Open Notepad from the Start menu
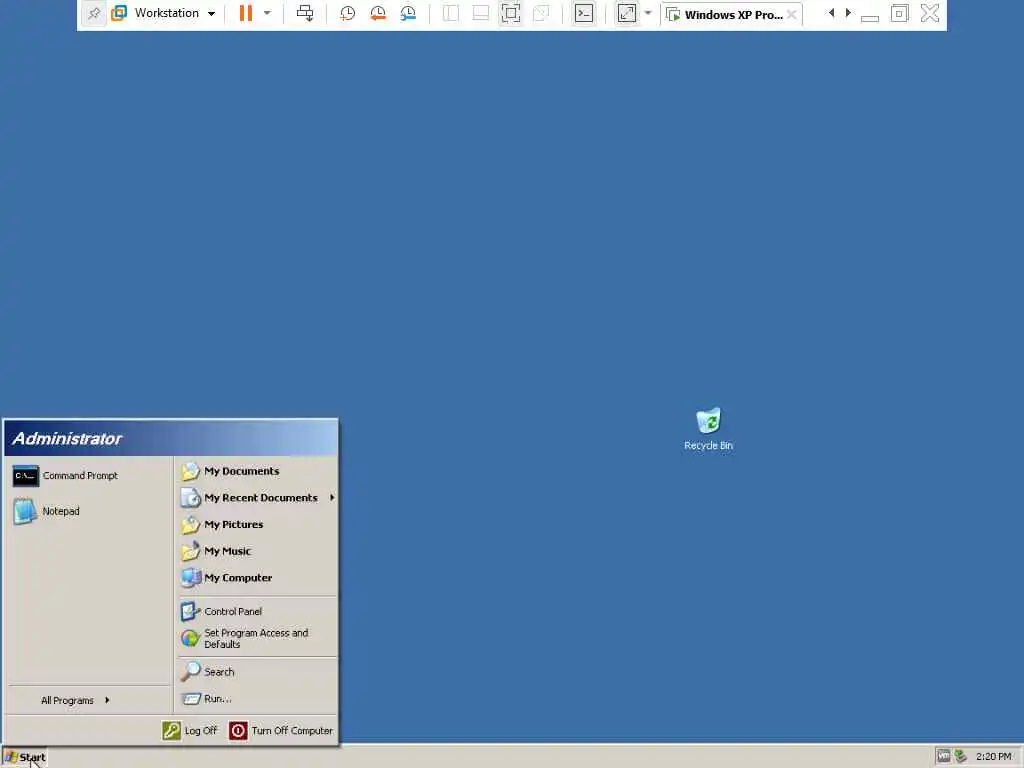 point(89,511)
